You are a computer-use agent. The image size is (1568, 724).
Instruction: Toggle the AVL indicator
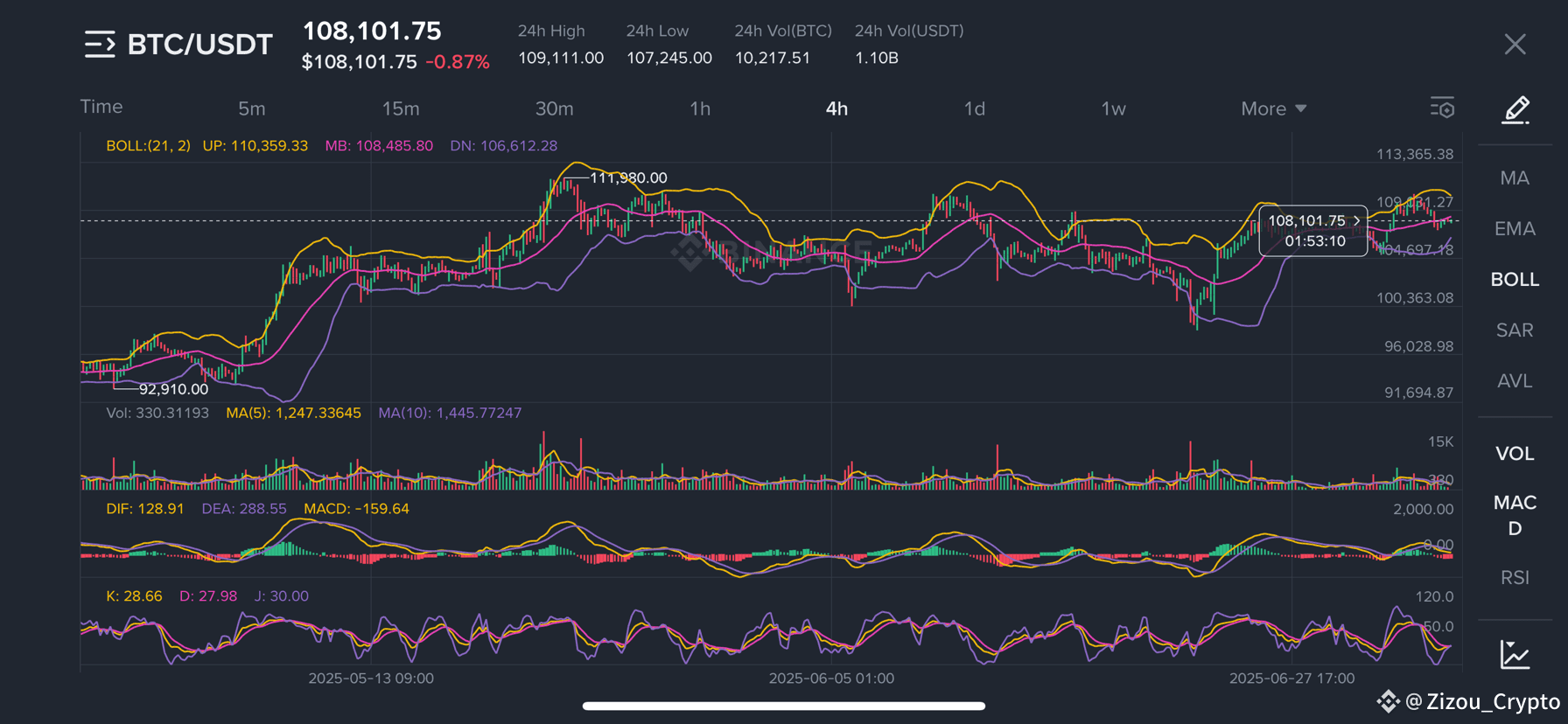1515,381
